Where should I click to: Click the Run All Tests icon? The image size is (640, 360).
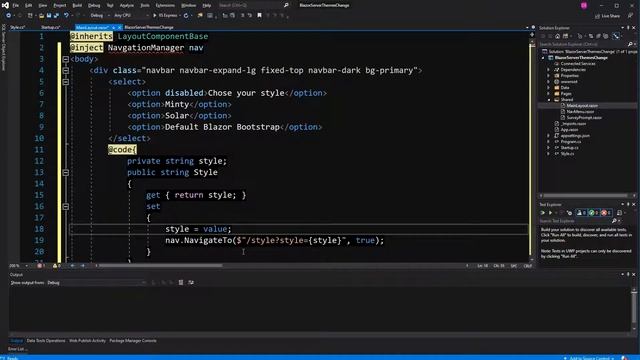coord(542,213)
